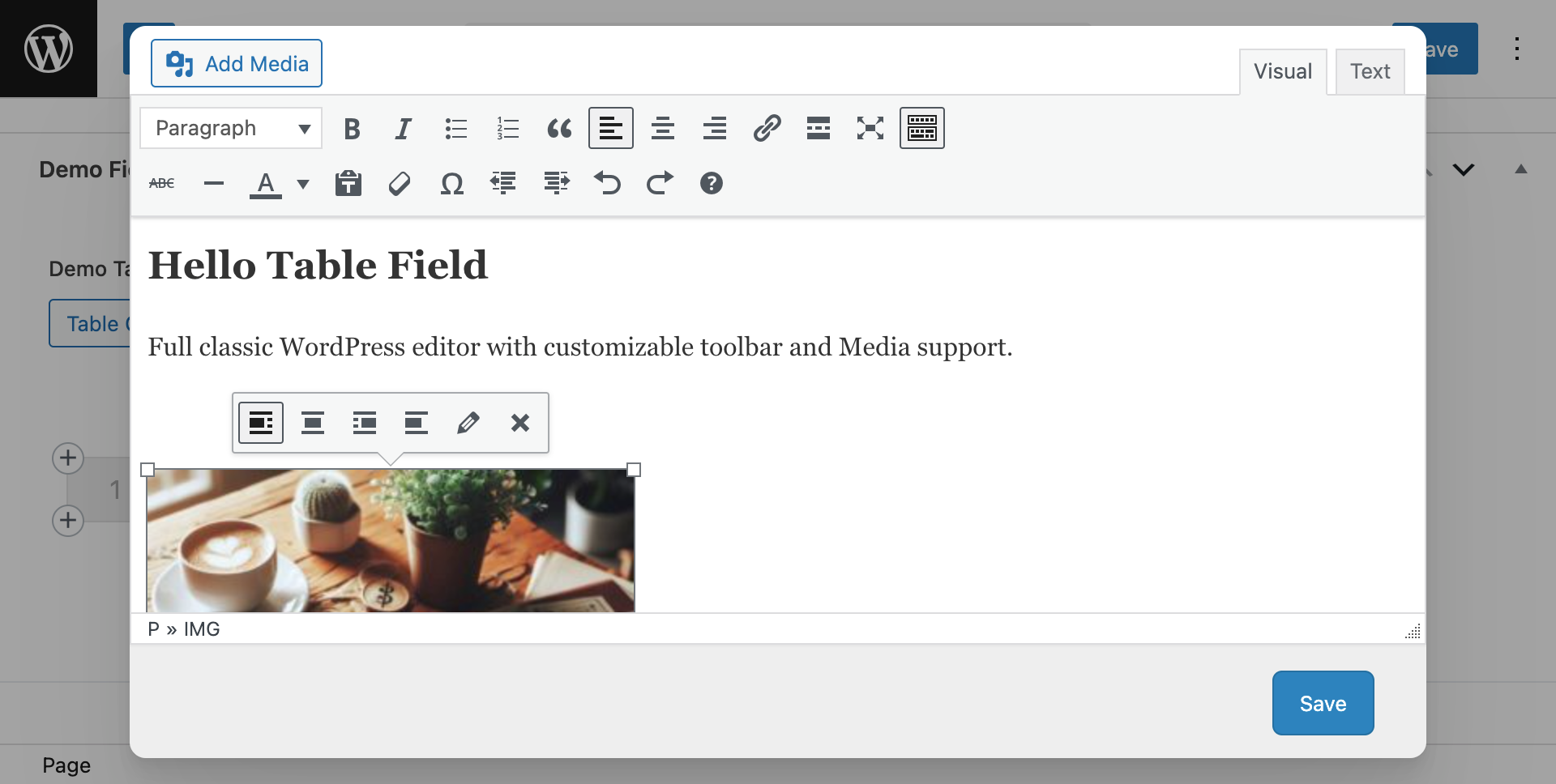Remove the selected image
The image size is (1556, 784).
(x=520, y=423)
